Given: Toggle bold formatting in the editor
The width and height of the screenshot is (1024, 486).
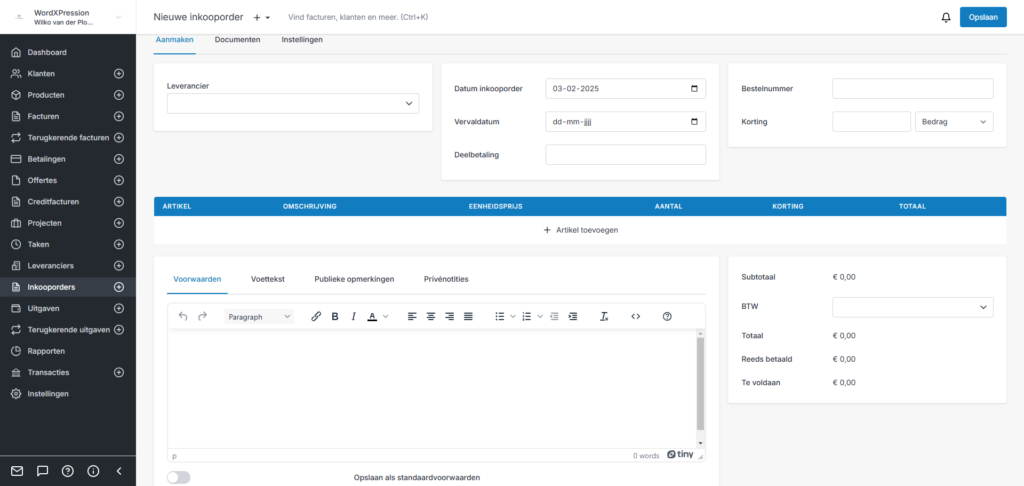Looking at the screenshot, I should tap(335, 316).
